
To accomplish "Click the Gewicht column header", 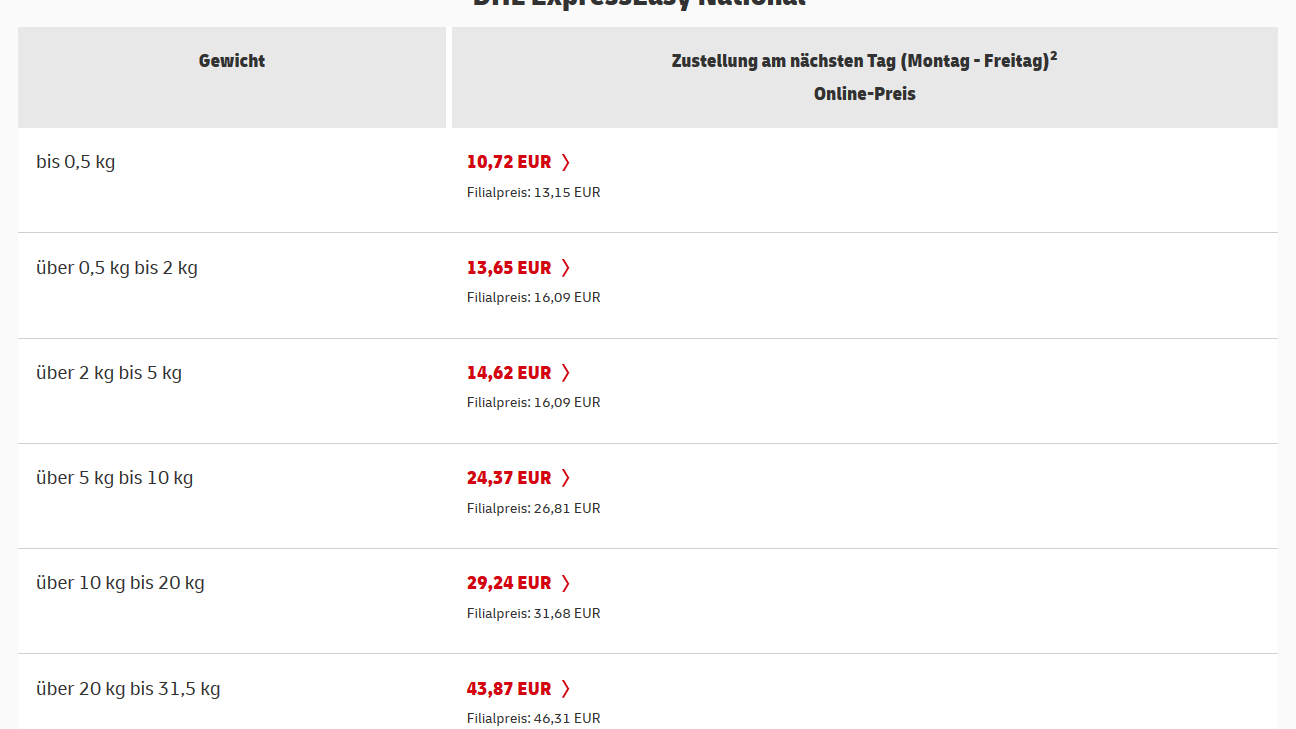I will 232,61.
